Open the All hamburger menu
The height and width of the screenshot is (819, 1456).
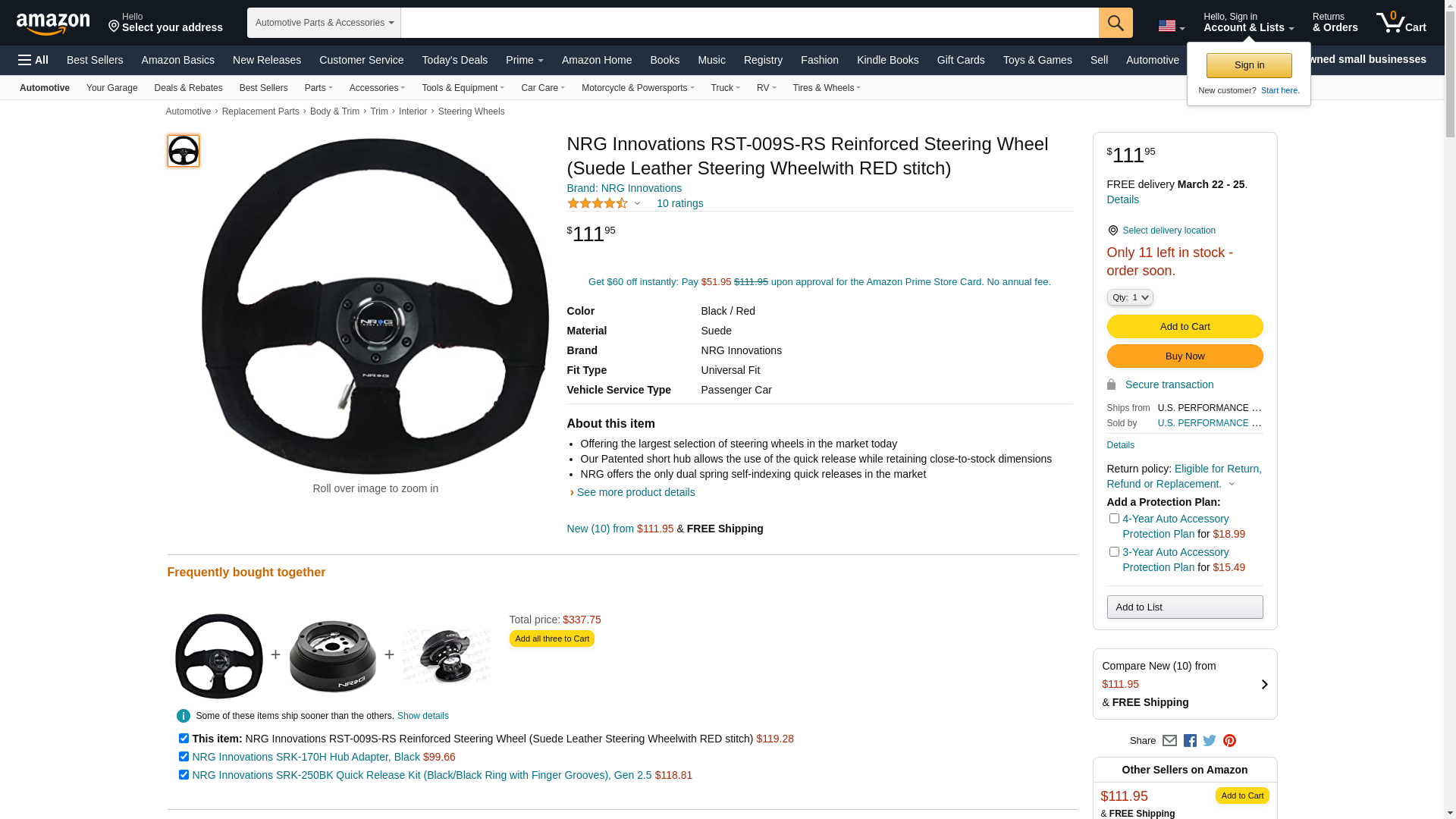pos(33,60)
